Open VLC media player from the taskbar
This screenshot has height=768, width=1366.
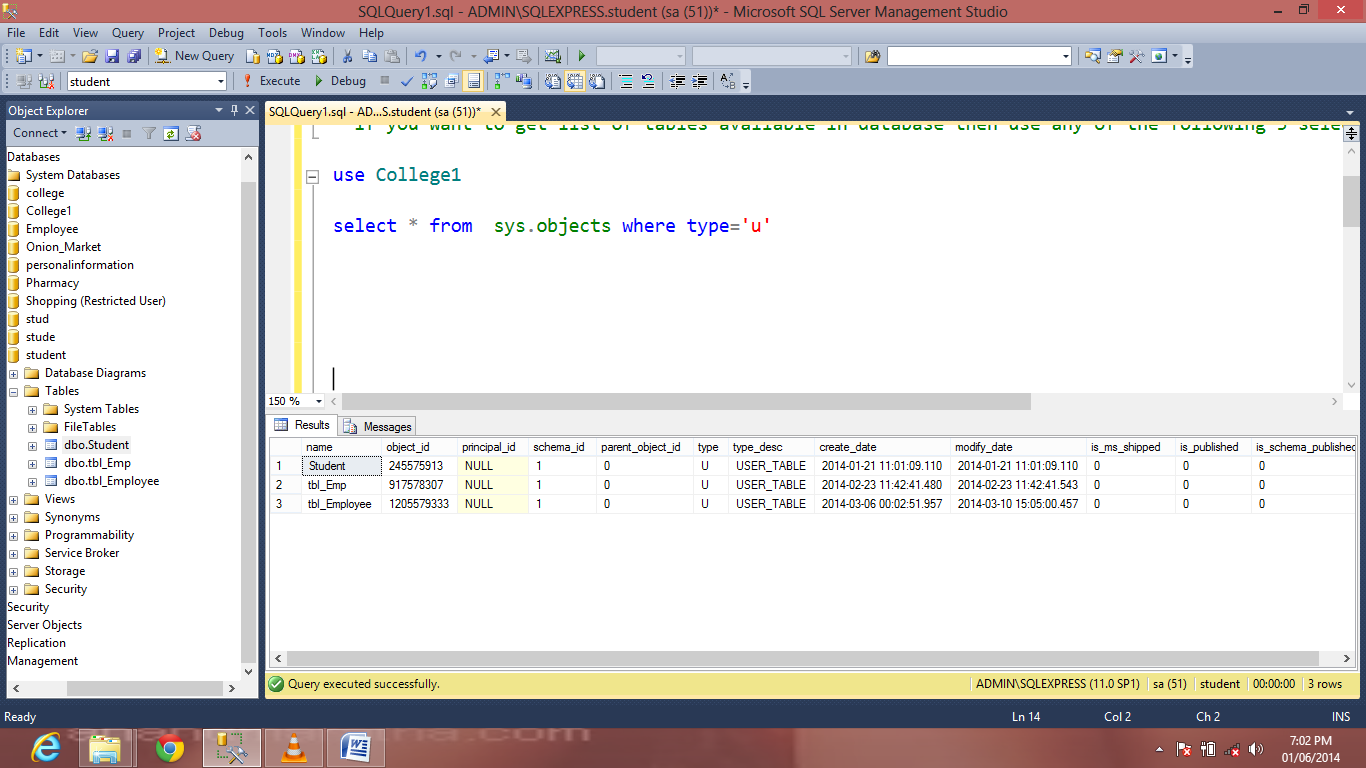pos(294,748)
